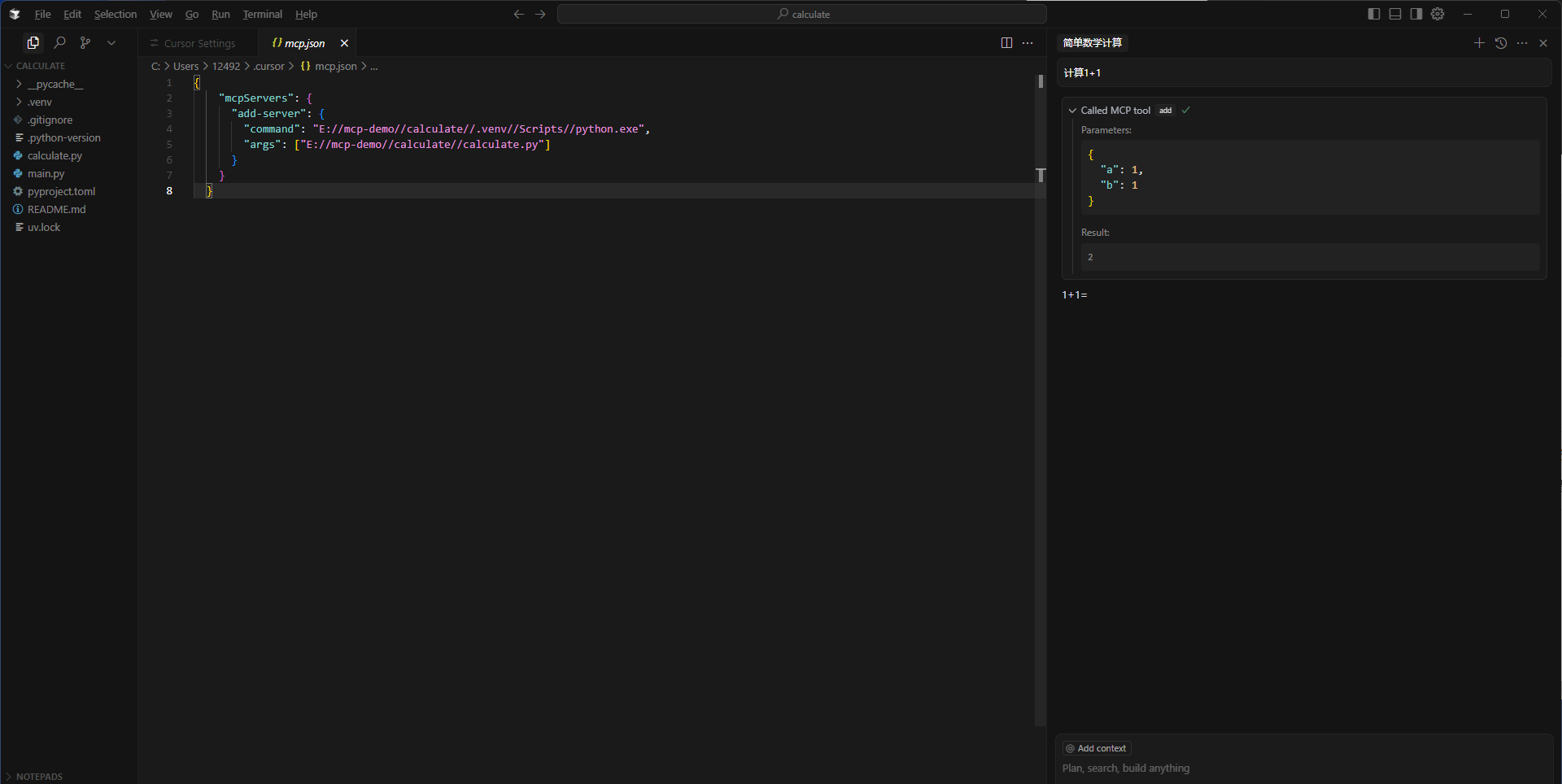This screenshot has height=784, width=1562.
Task: Click the Add context button
Action: (1097, 748)
